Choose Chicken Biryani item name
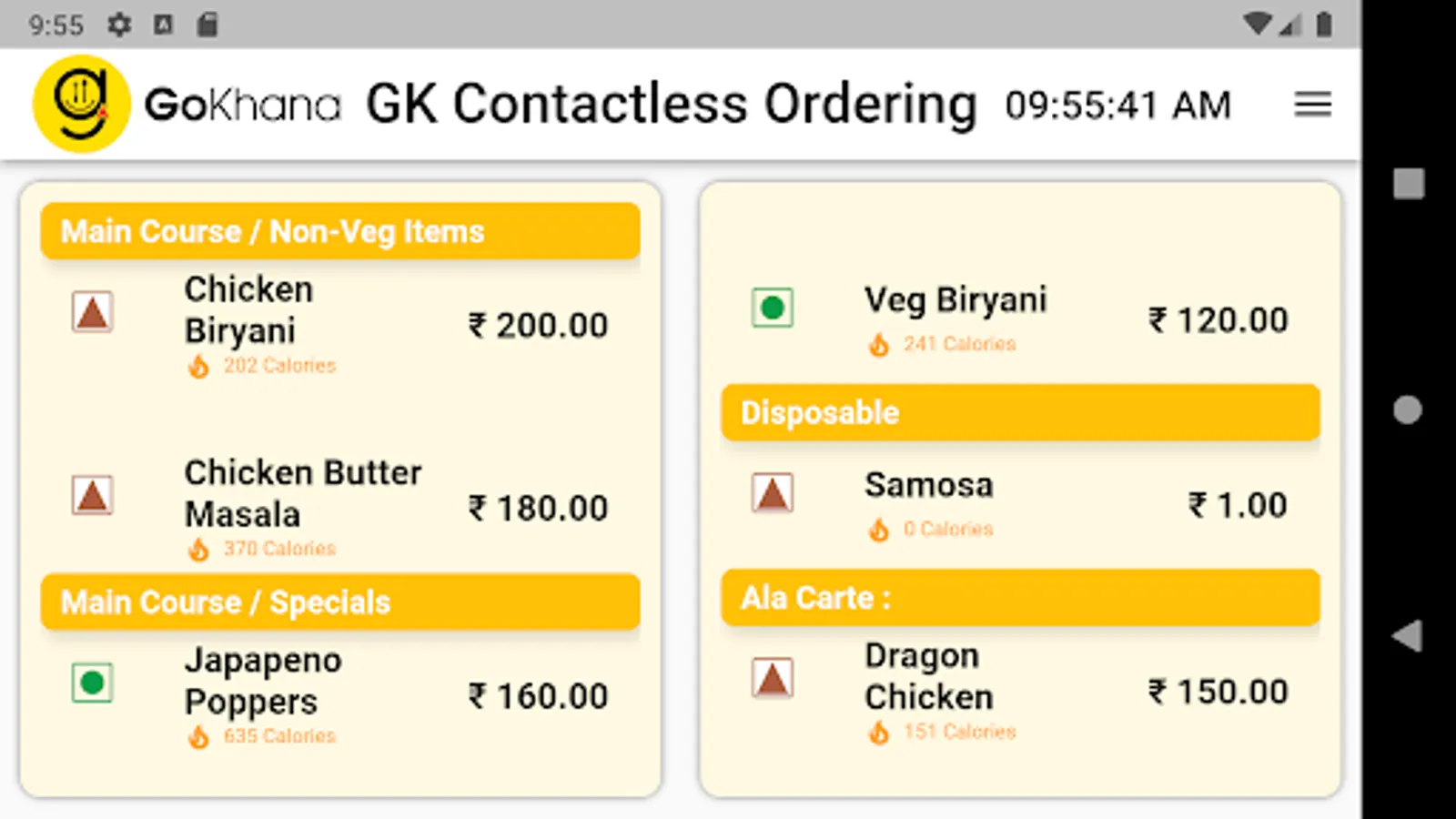1456x819 pixels. pyautogui.click(x=248, y=309)
